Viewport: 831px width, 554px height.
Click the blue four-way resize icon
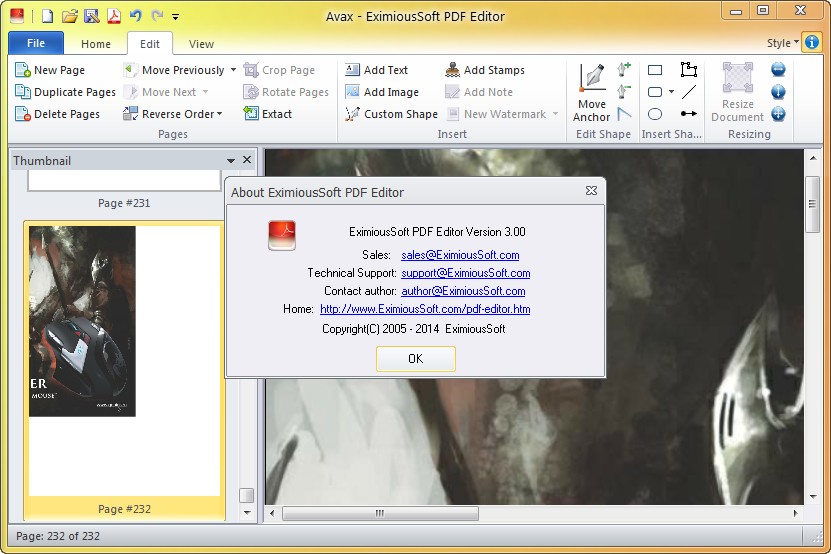pos(778,113)
